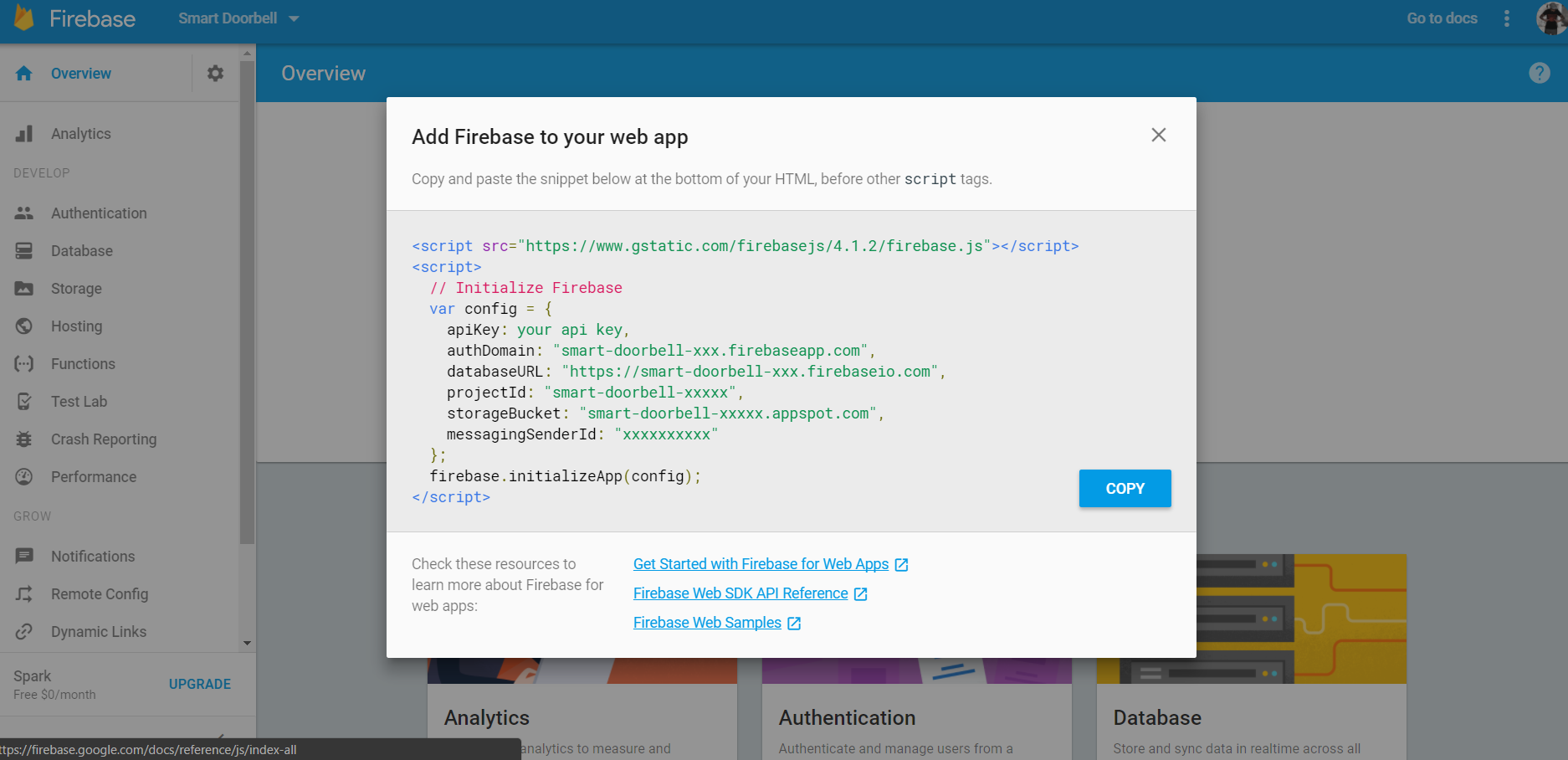1568x760 pixels.
Task: Click the user account avatar
Action: tap(1551, 18)
